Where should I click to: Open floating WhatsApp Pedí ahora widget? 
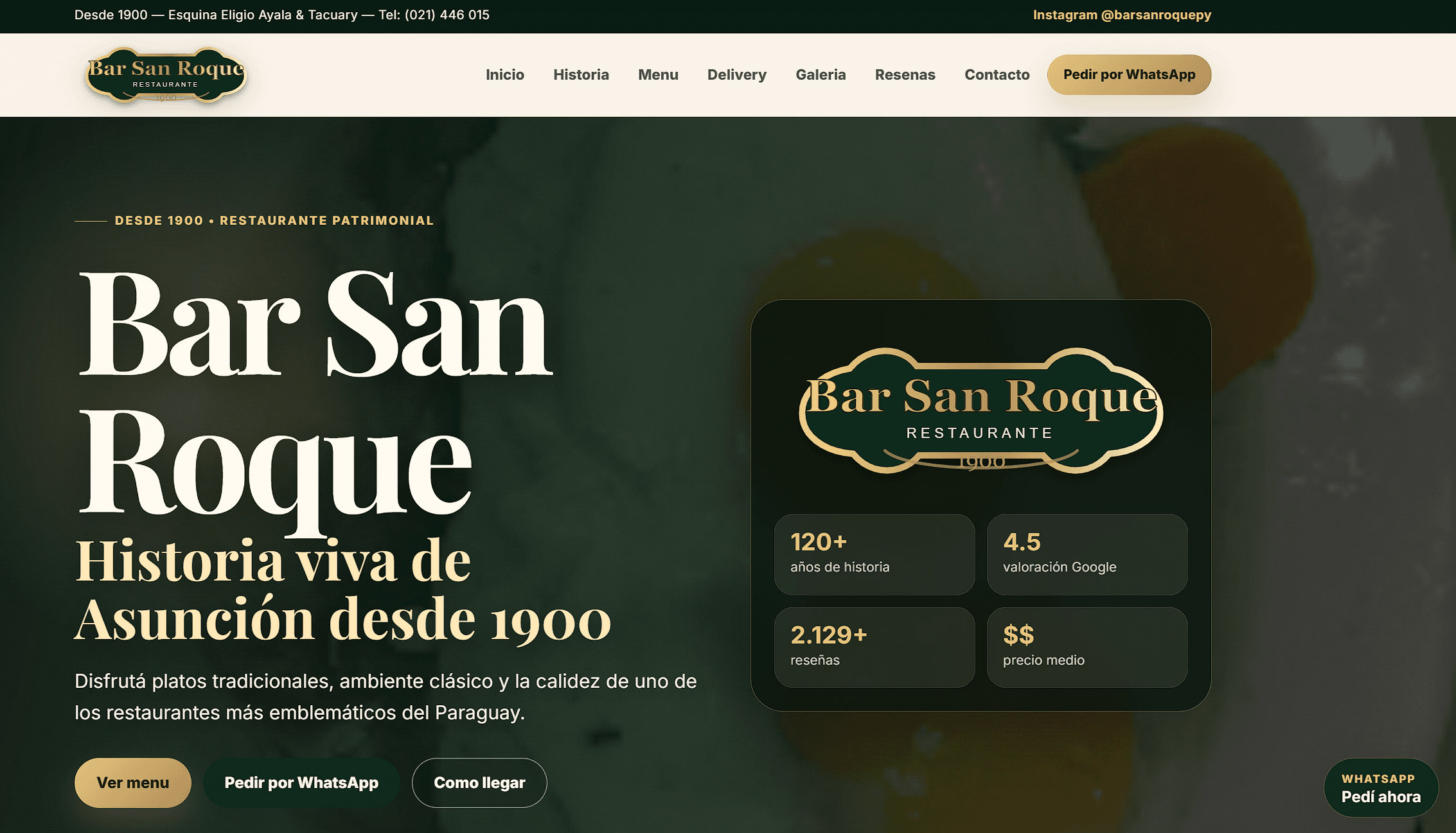click(1381, 788)
